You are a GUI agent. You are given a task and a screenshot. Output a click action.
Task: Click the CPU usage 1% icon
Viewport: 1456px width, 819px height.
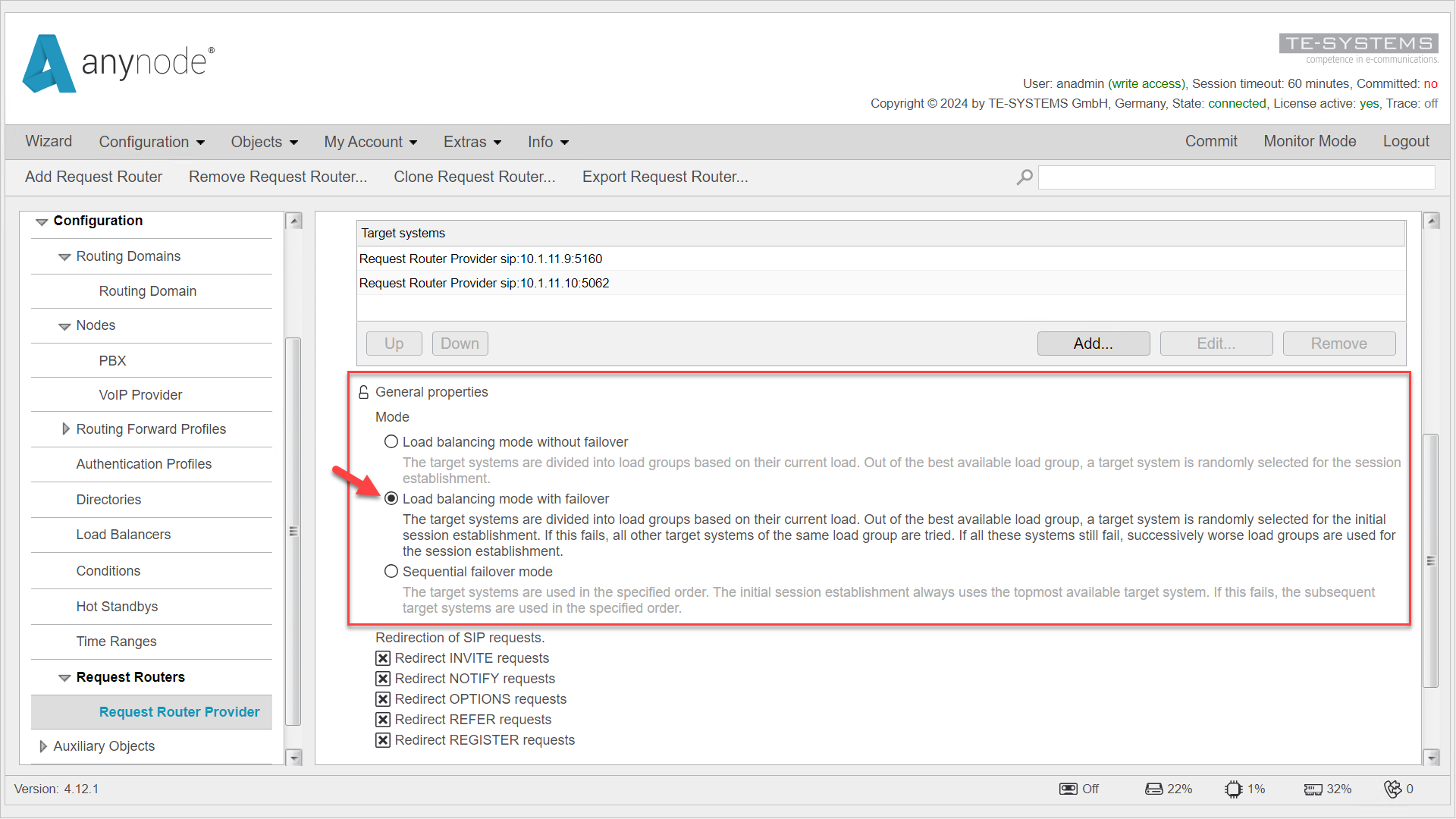click(x=1233, y=789)
